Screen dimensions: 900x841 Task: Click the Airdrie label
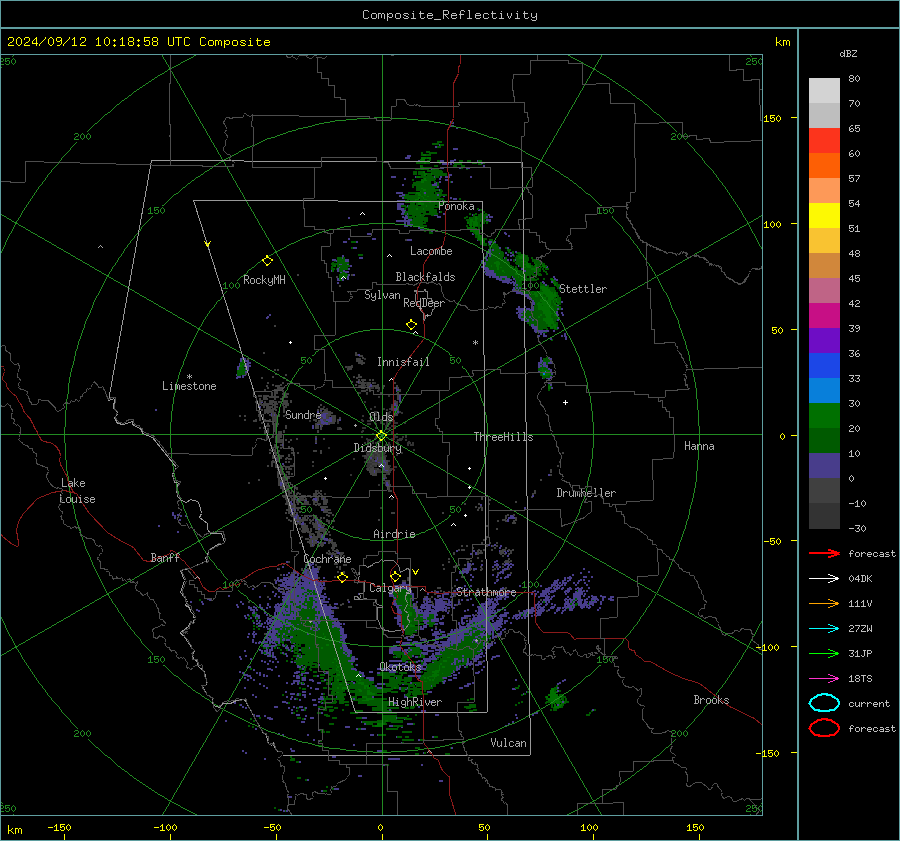click(394, 534)
